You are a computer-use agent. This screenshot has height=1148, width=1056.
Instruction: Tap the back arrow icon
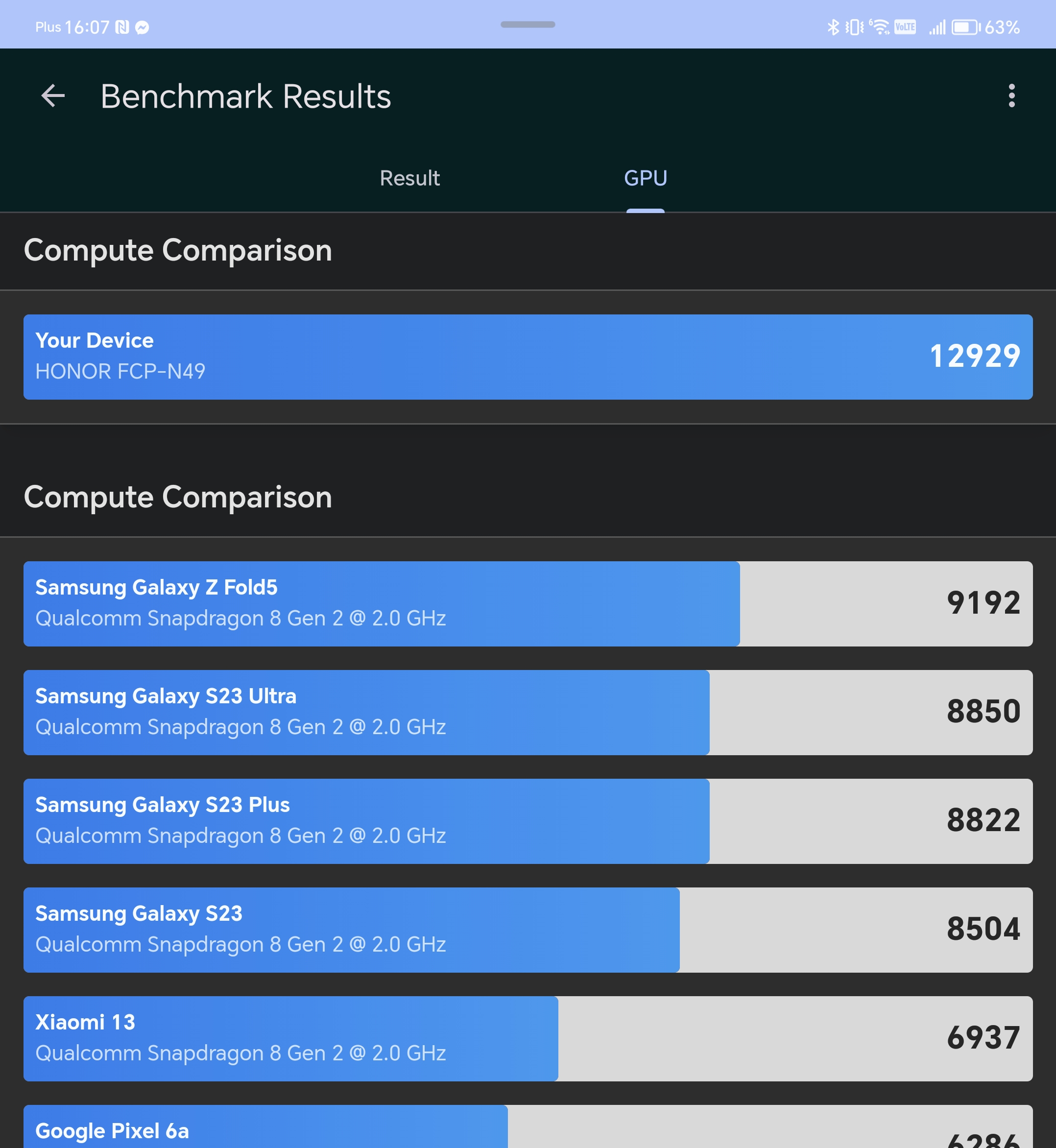click(53, 96)
